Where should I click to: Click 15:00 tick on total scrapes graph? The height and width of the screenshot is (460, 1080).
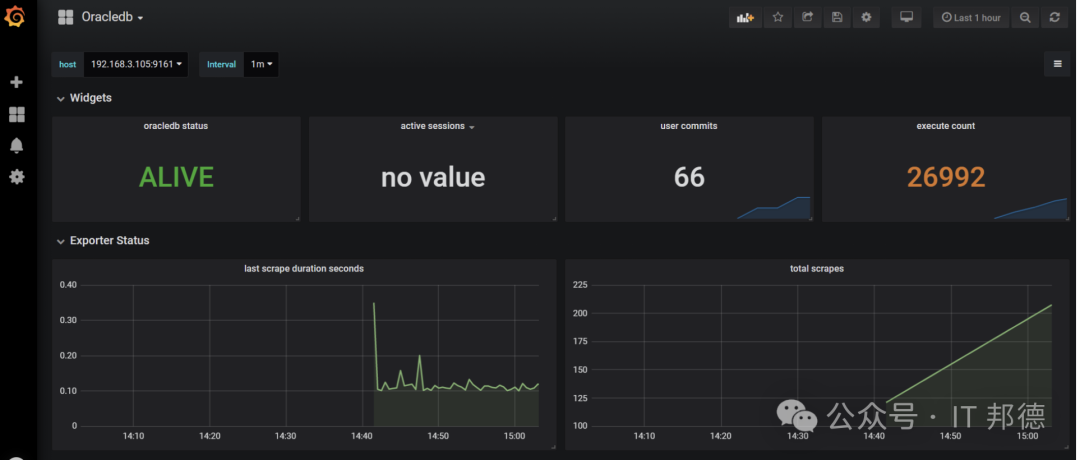point(1028,436)
